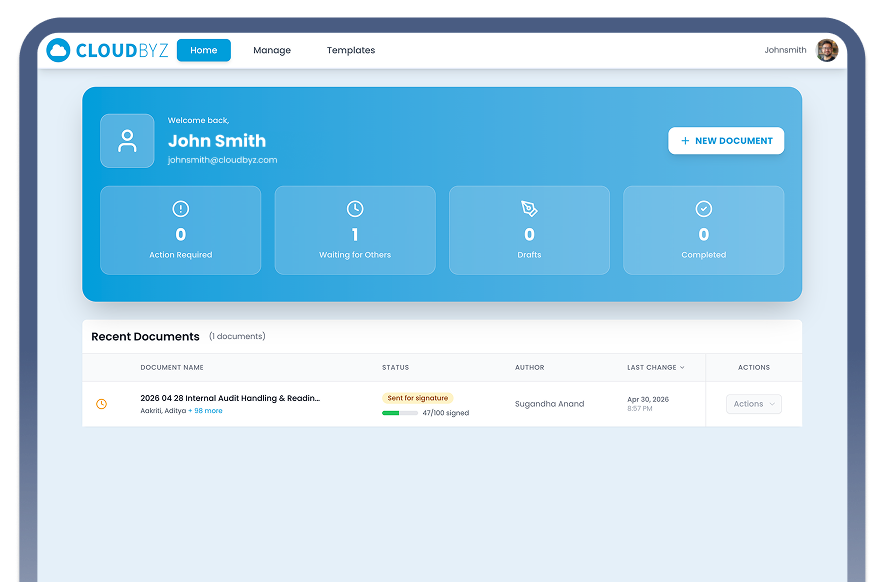Screen dimensions: 882x582
Task: Open the Action Required card
Action: click(181, 230)
